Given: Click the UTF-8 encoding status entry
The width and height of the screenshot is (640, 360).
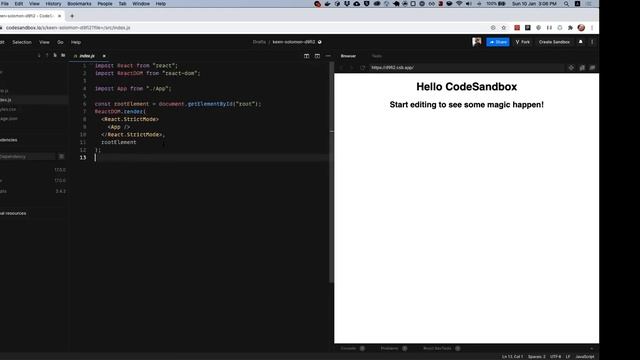Looking at the screenshot, I should click(556, 357).
